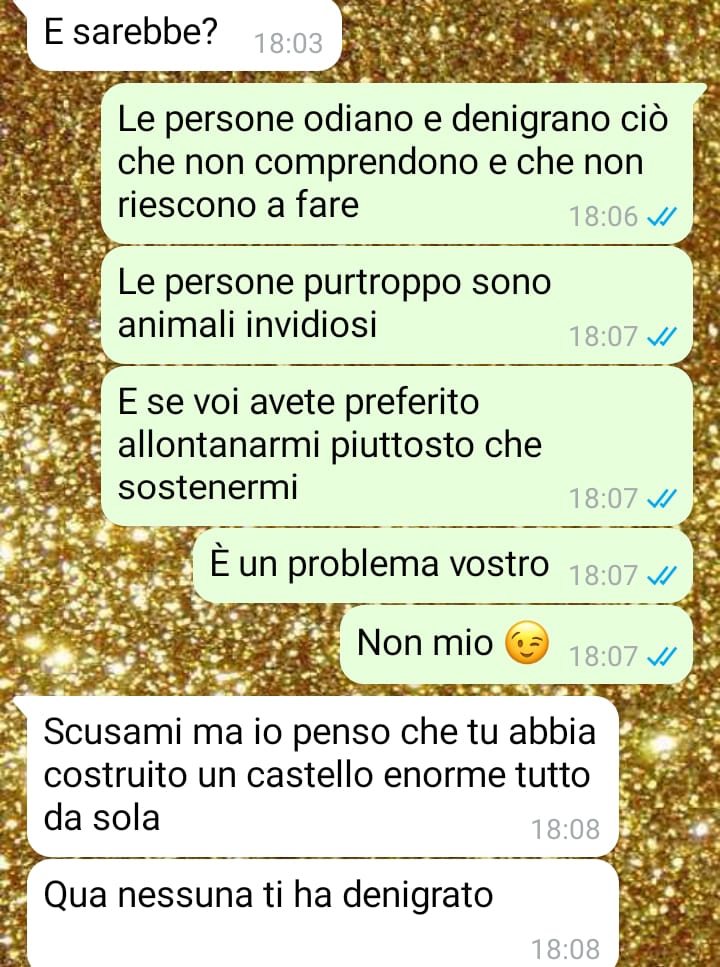Tap read checkmarks on 'sostenermi' message
This screenshot has width=720, height=967.
661,498
